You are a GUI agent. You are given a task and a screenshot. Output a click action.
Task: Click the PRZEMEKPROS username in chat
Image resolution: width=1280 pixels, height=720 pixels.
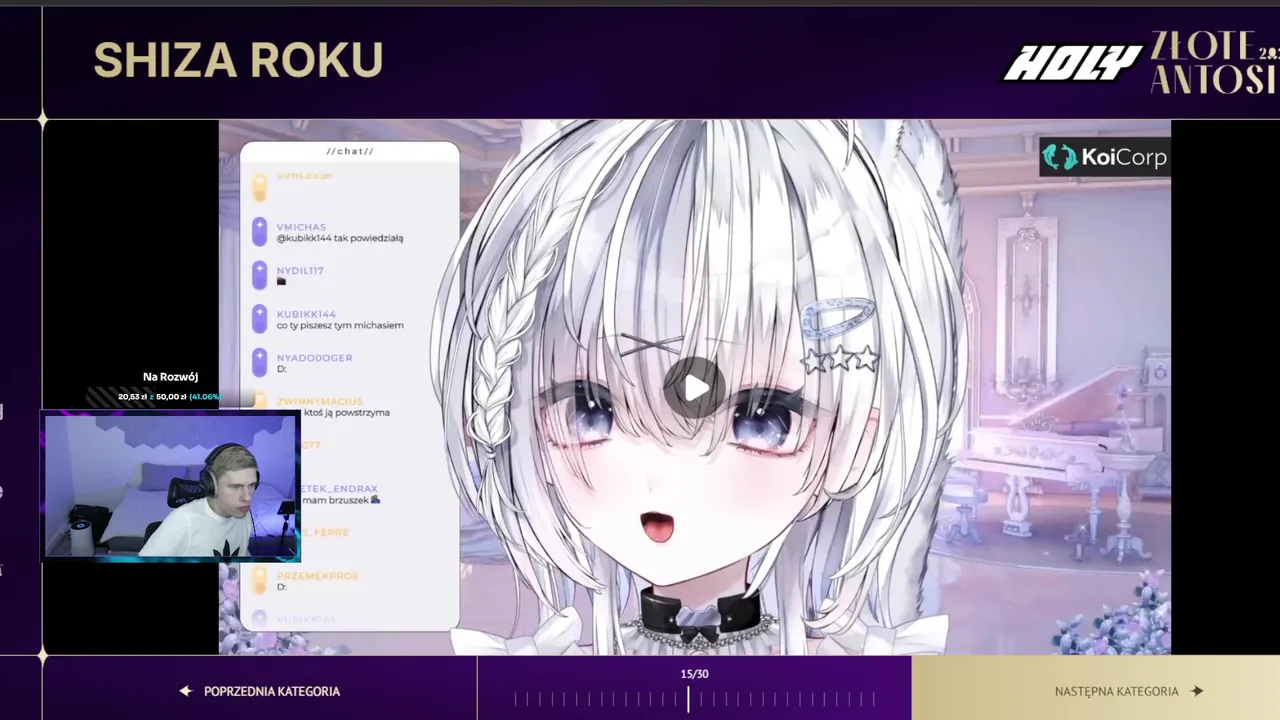[x=317, y=575]
